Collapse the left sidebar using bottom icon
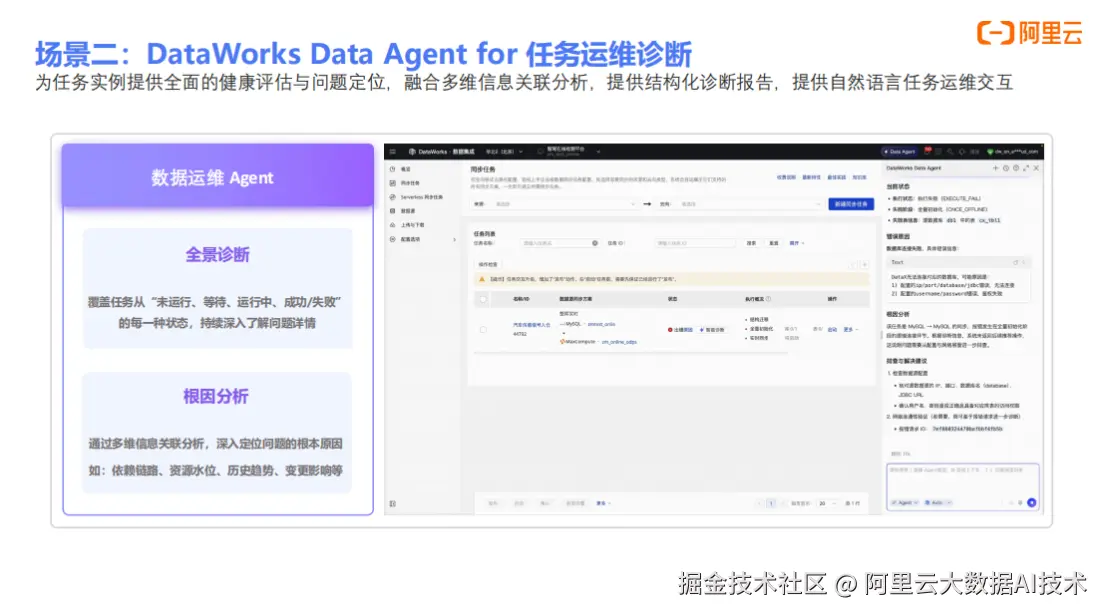The image size is (1106, 616). coord(393,504)
